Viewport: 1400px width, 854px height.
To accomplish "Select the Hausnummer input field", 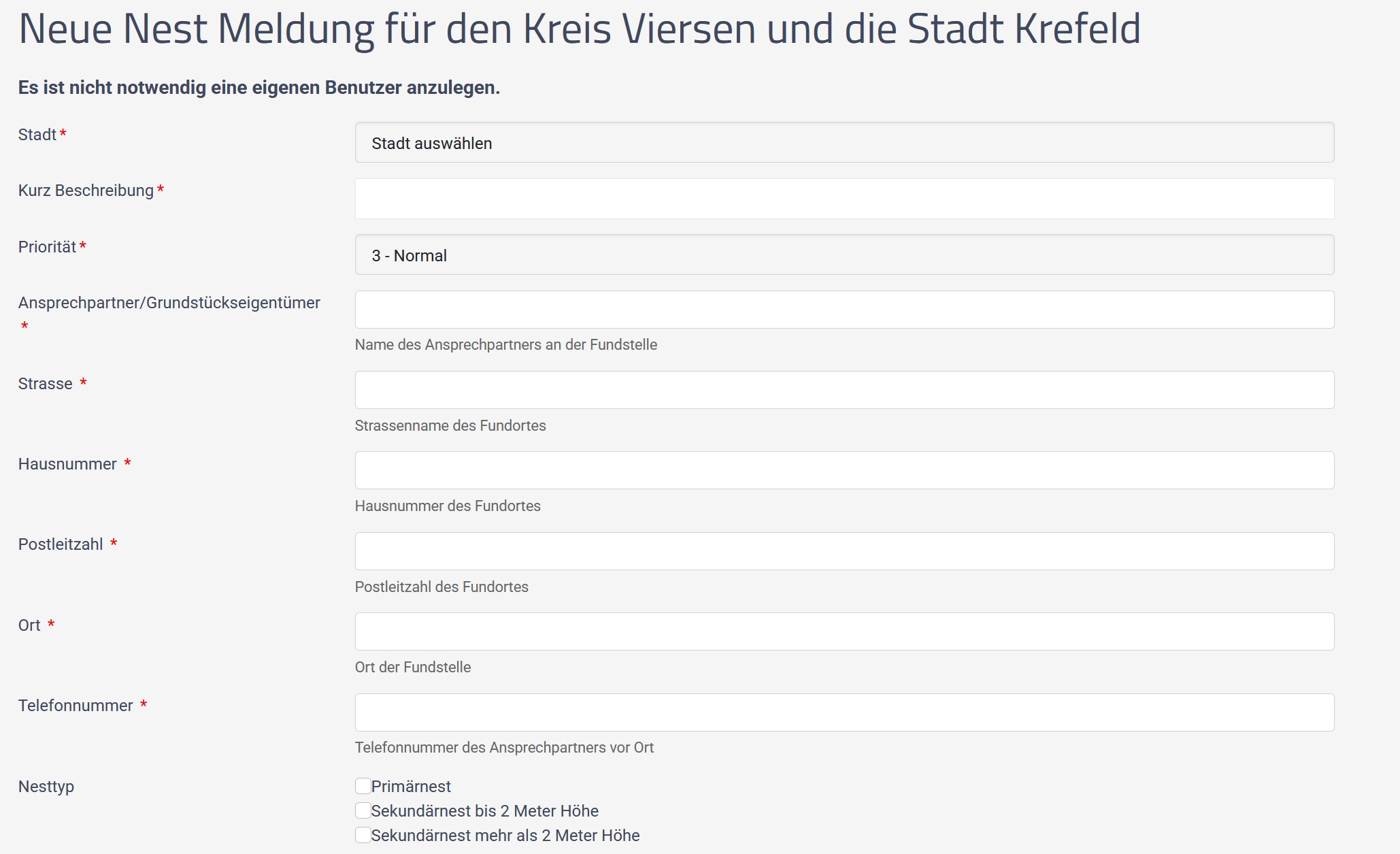I will tap(844, 470).
